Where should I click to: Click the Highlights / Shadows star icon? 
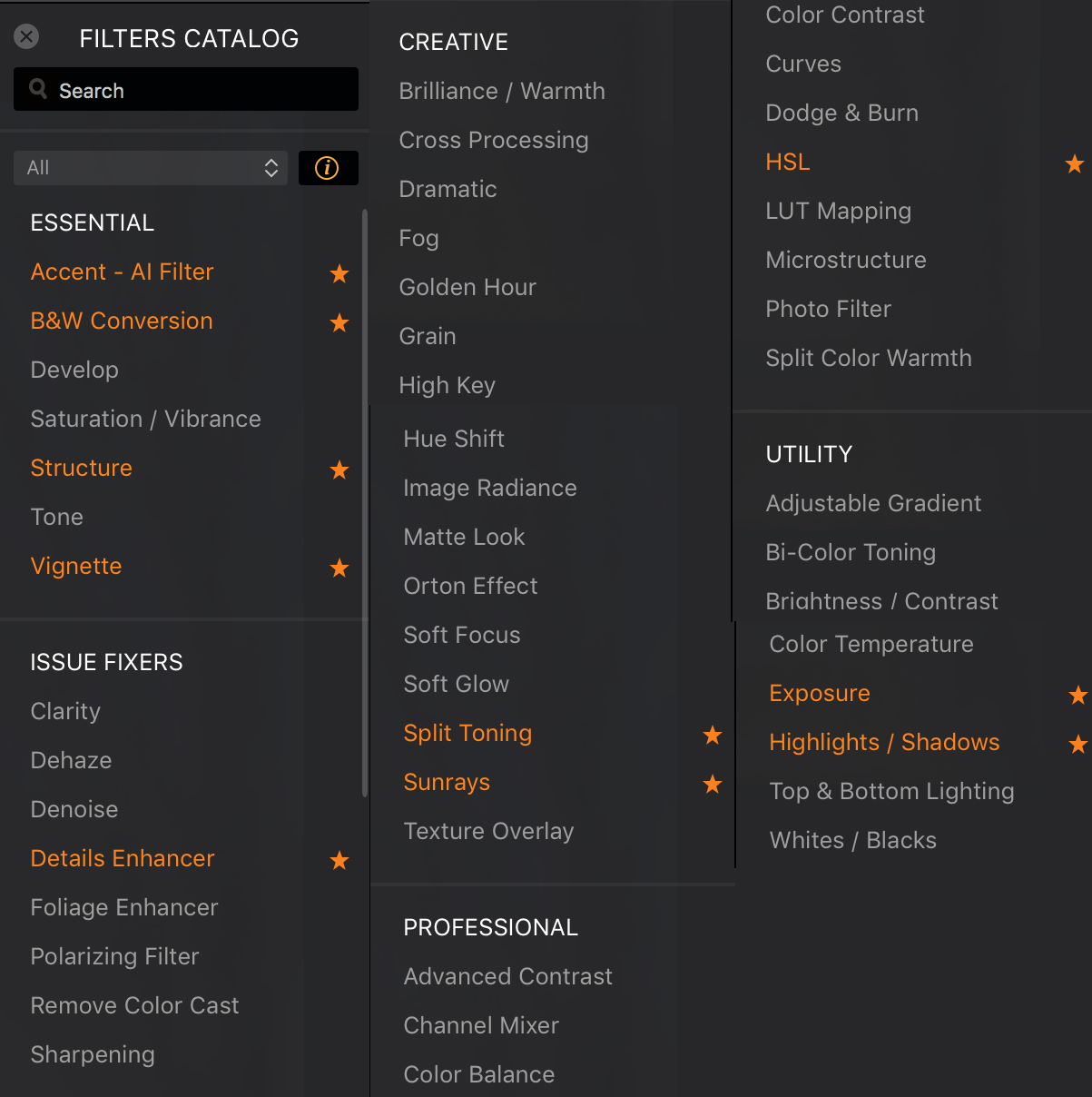pyautogui.click(x=1077, y=744)
